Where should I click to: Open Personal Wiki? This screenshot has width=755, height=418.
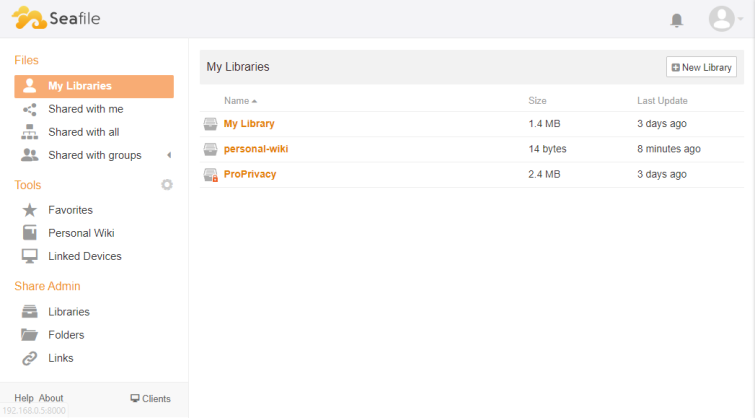point(81,233)
